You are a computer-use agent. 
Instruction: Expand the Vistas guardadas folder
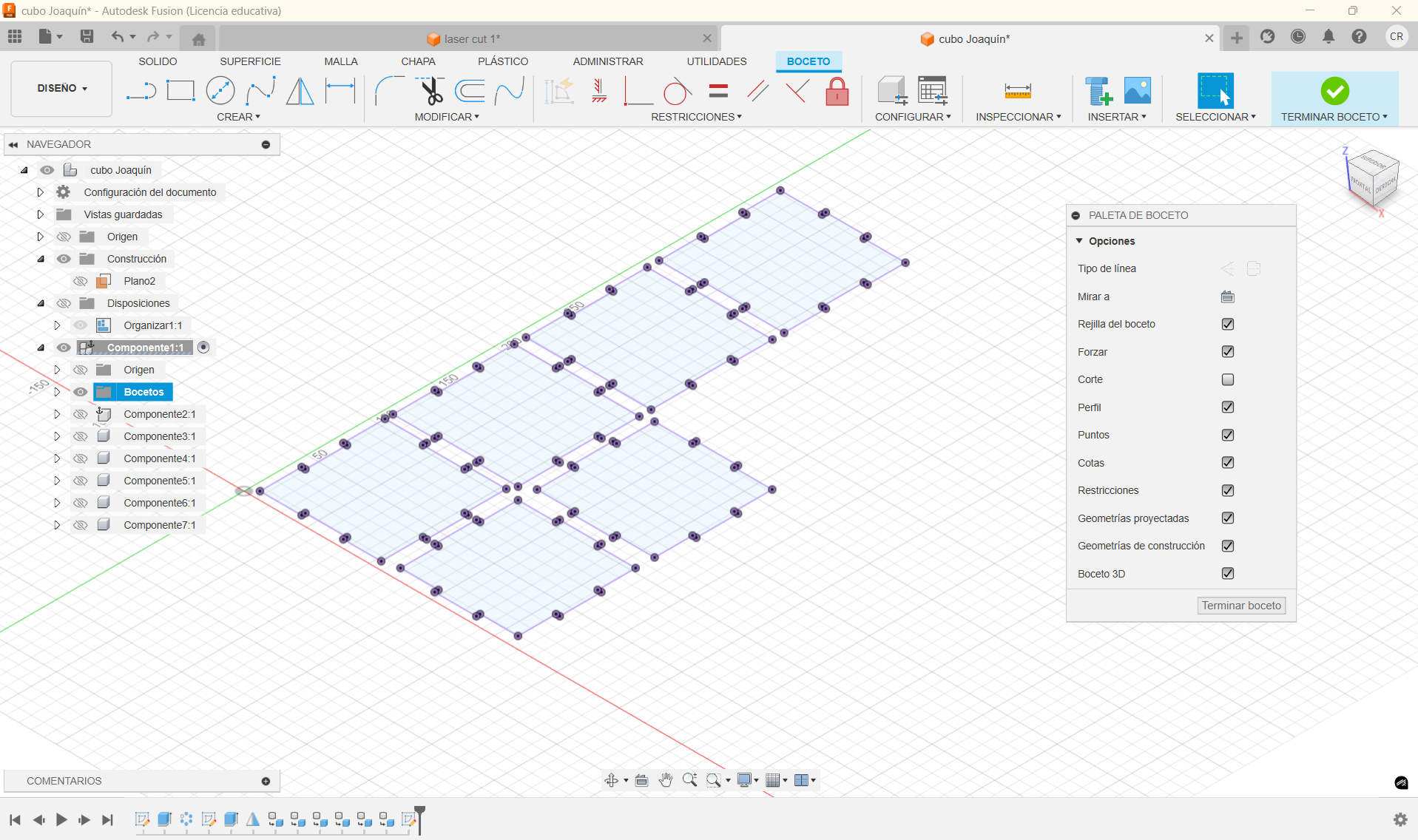pyautogui.click(x=41, y=214)
